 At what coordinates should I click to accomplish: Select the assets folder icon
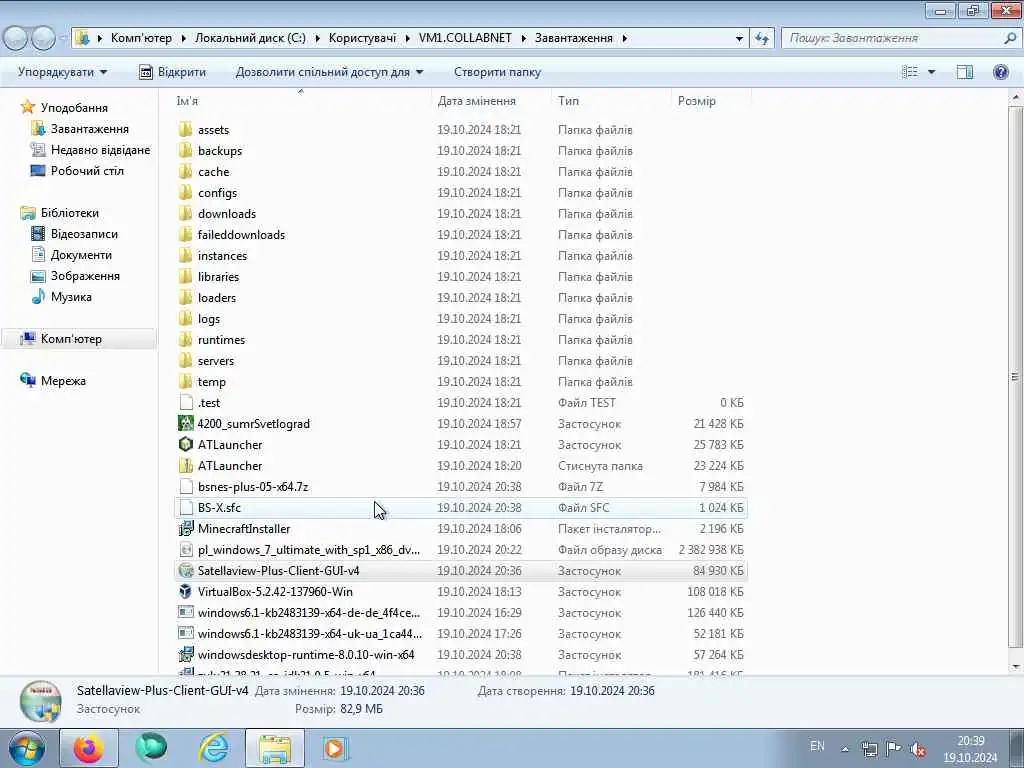tap(185, 129)
